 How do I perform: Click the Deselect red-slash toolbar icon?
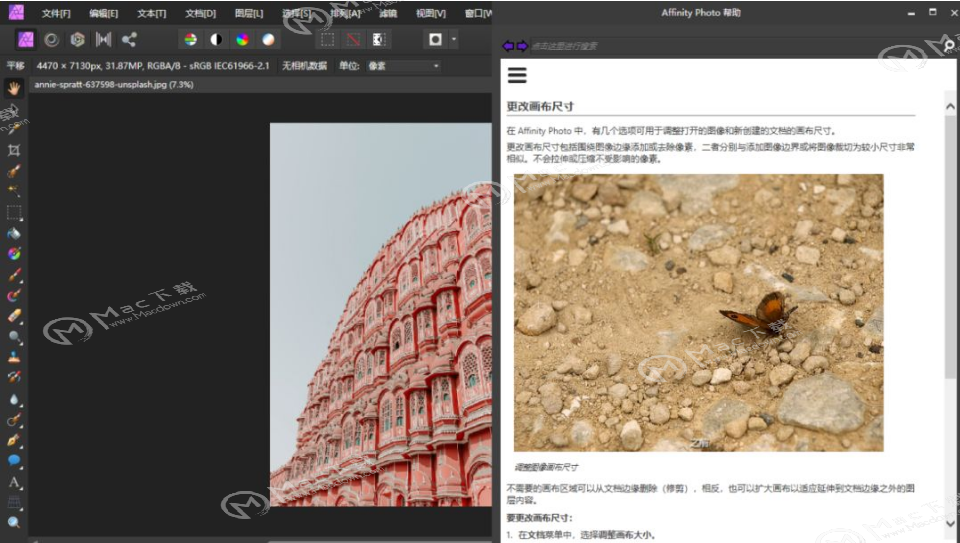tap(353, 40)
